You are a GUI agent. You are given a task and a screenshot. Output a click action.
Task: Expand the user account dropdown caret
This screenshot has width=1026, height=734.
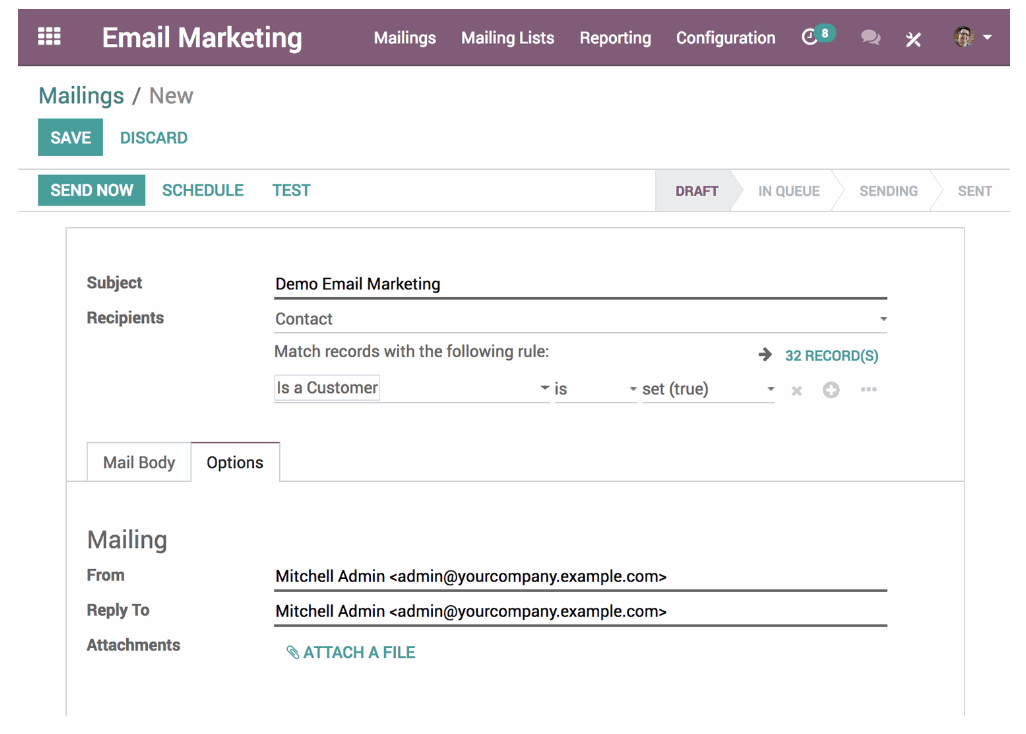[987, 37]
